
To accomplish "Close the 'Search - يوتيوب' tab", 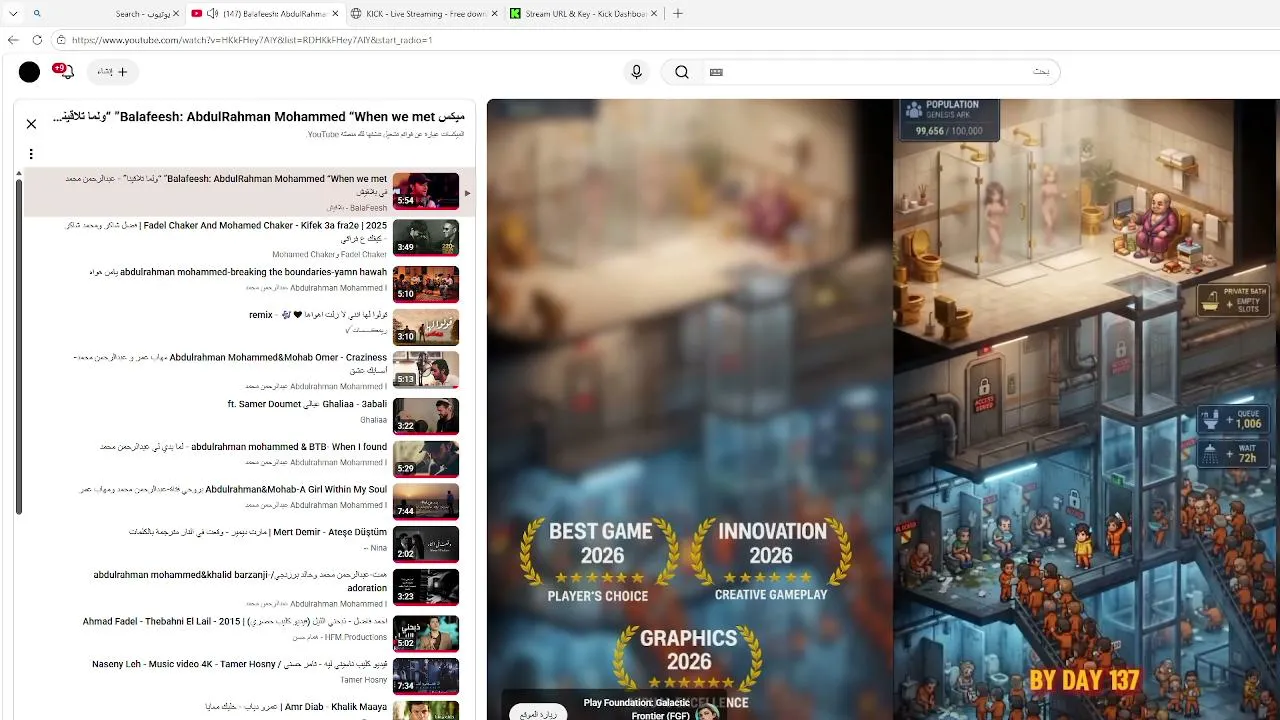I will (176, 14).
